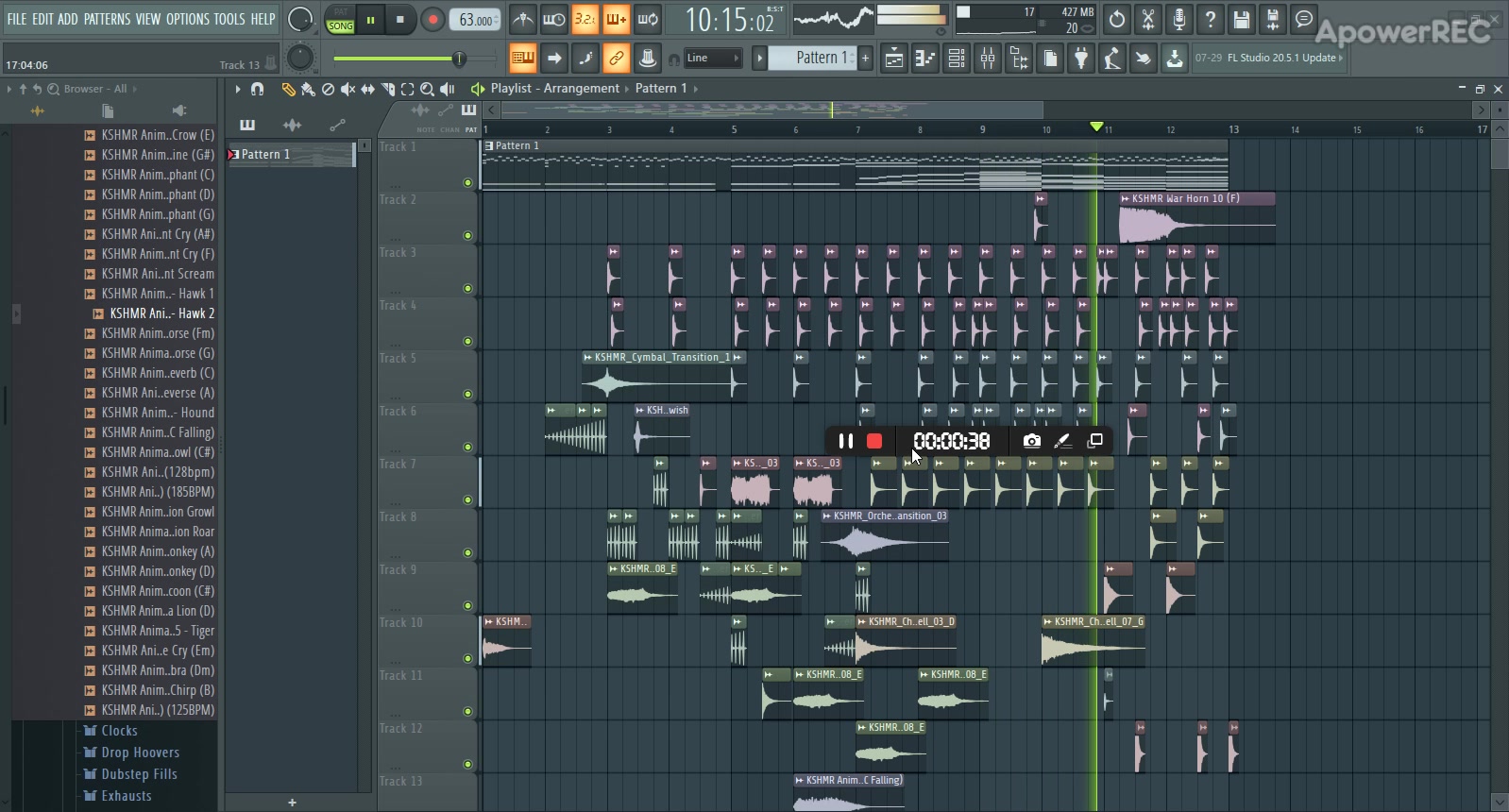Click the song position slider handle

(459, 59)
